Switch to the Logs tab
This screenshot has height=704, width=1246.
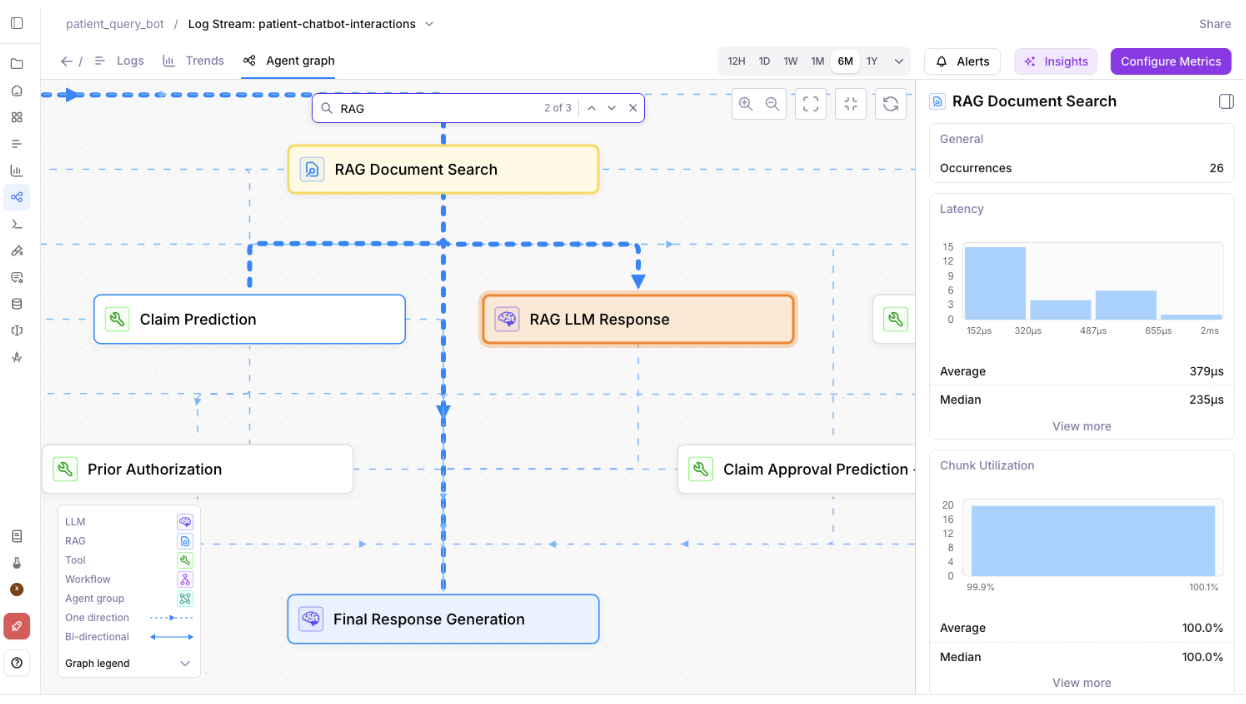[x=119, y=61]
